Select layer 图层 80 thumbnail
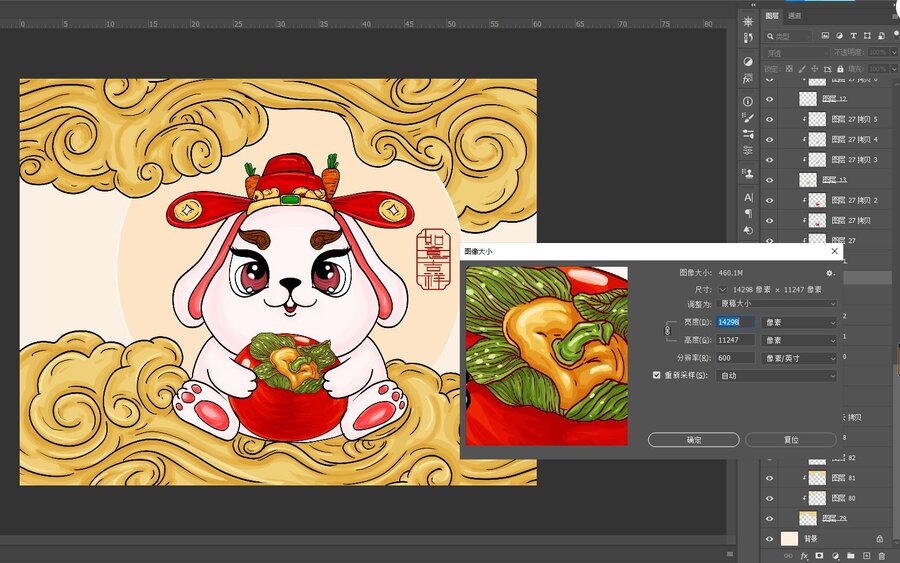This screenshot has width=900, height=563. (817, 498)
